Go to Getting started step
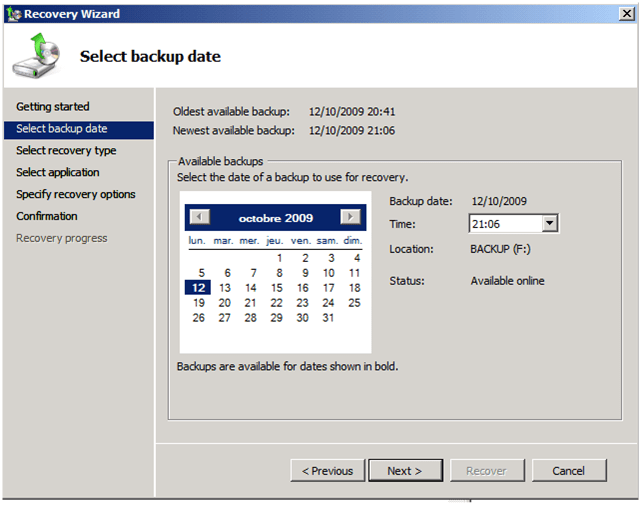This screenshot has height=506, width=642. click(x=53, y=107)
